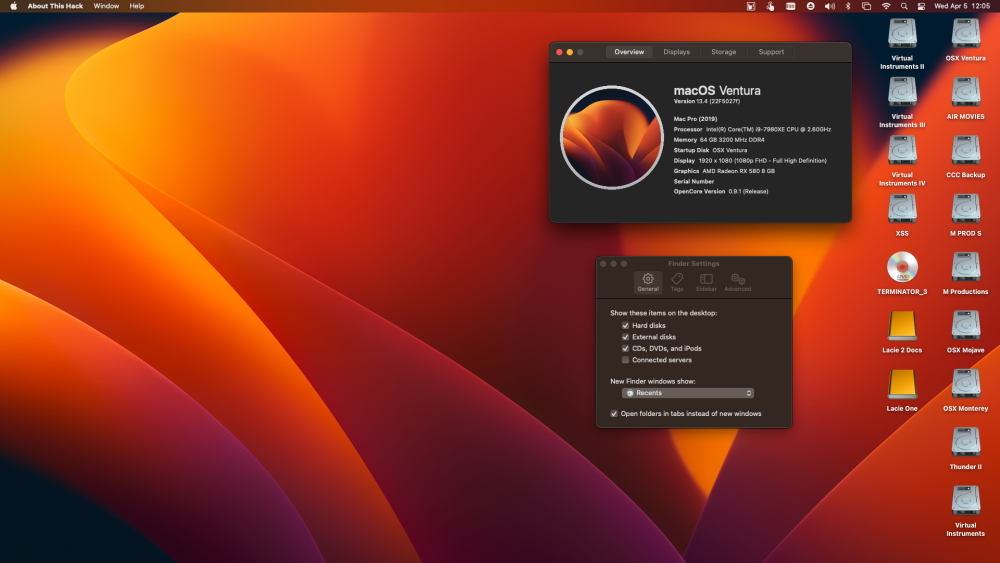Open Spotlight search in menu bar
Image resolution: width=1000 pixels, height=563 pixels.
904,6
